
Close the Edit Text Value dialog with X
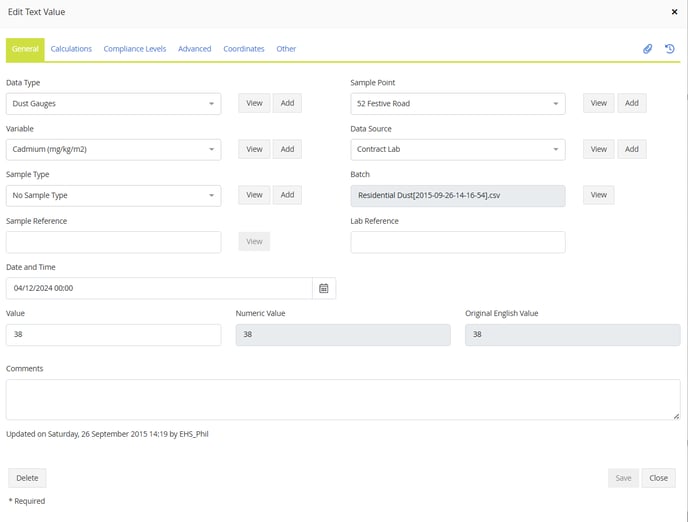674,11
